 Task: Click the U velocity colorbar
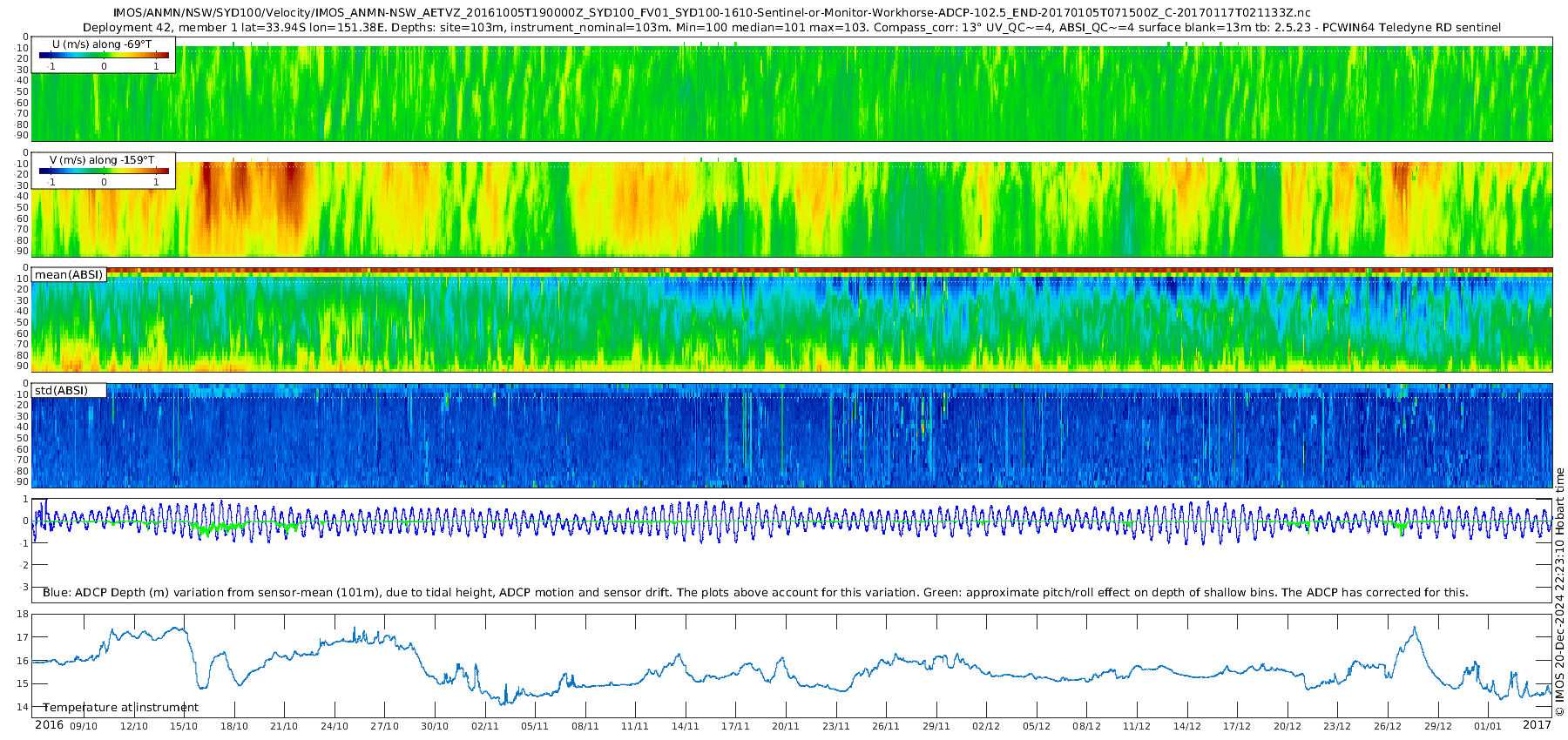tap(104, 55)
